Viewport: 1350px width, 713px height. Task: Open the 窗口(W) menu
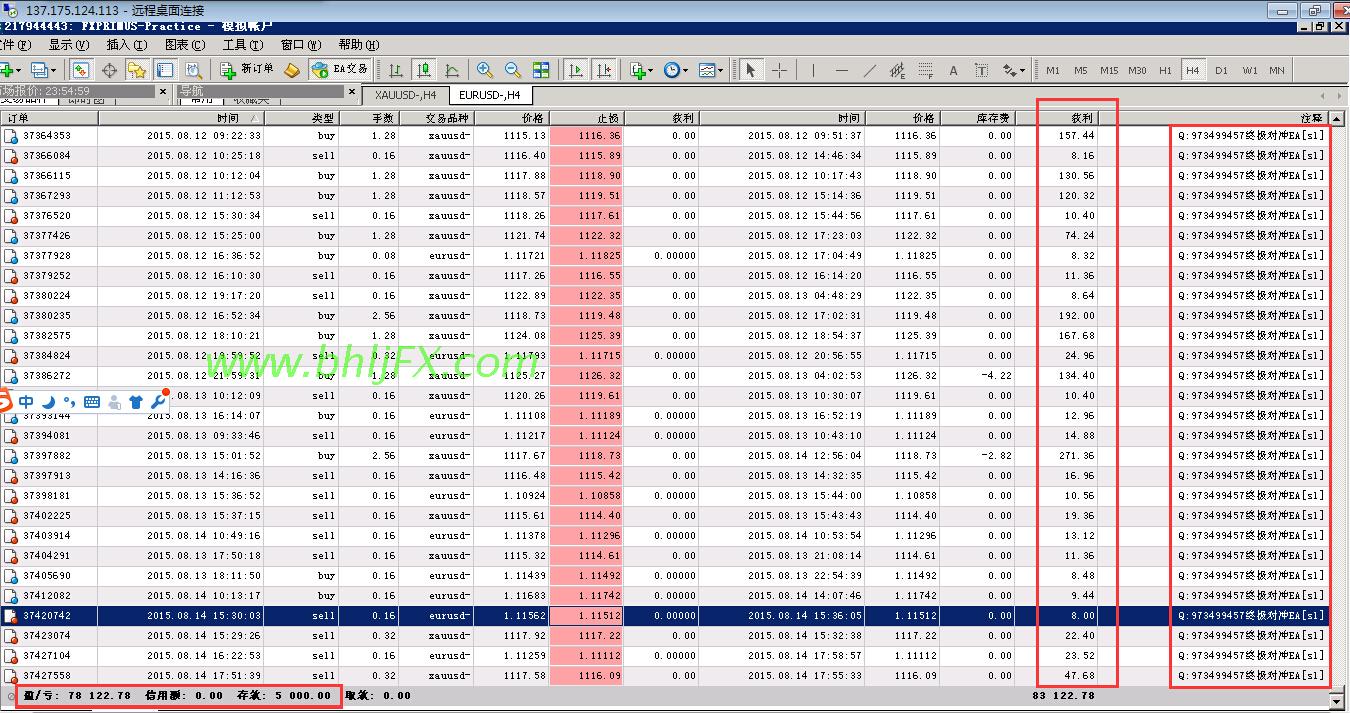(300, 45)
